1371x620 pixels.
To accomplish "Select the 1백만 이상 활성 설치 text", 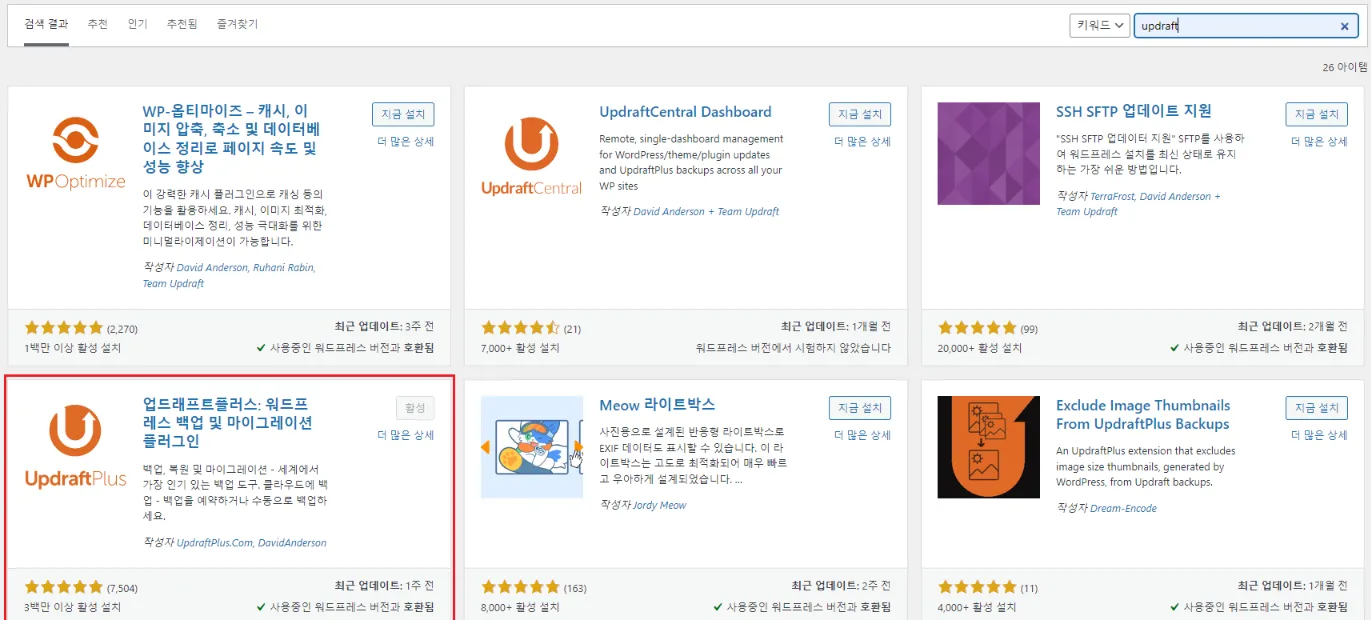I will point(72,348).
